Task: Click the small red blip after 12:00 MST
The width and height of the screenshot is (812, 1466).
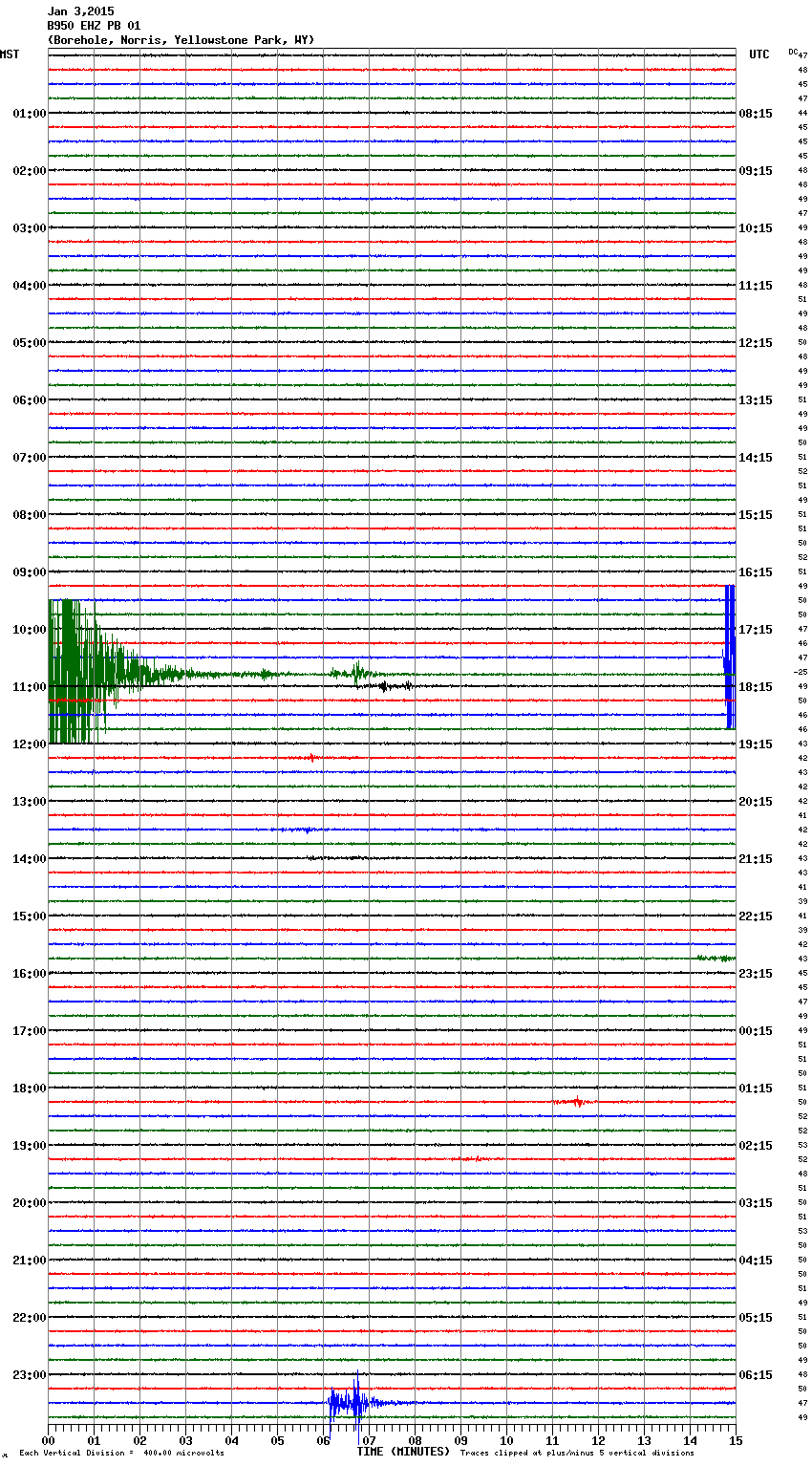Action: (x=310, y=758)
